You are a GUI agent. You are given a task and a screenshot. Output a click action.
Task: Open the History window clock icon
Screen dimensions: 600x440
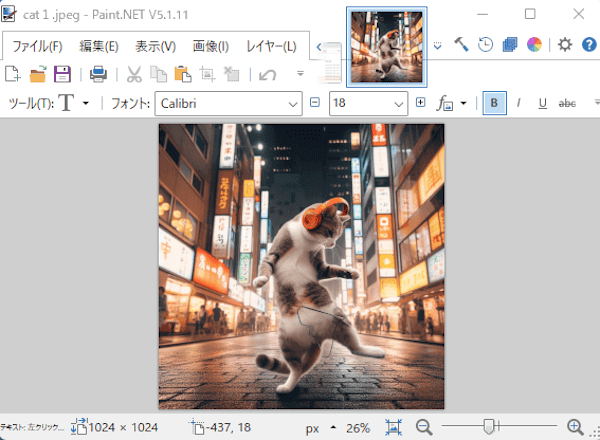(485, 44)
